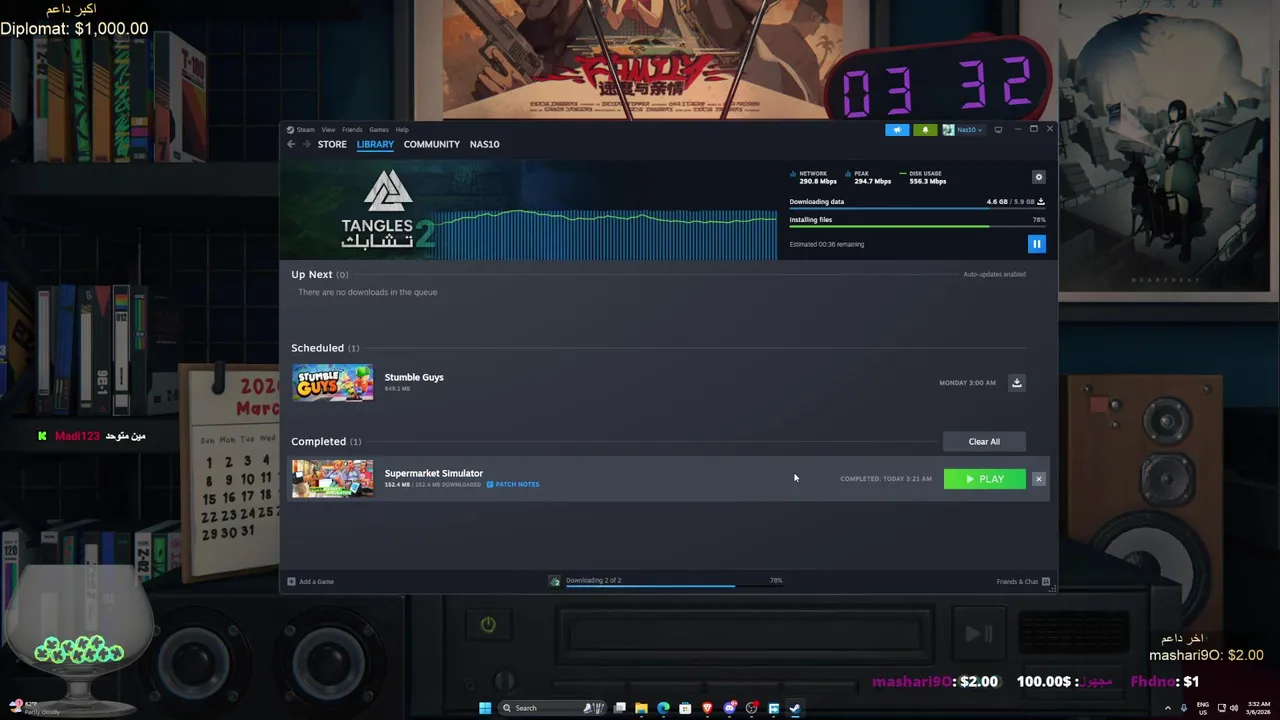Open Task View on the taskbar

point(619,708)
